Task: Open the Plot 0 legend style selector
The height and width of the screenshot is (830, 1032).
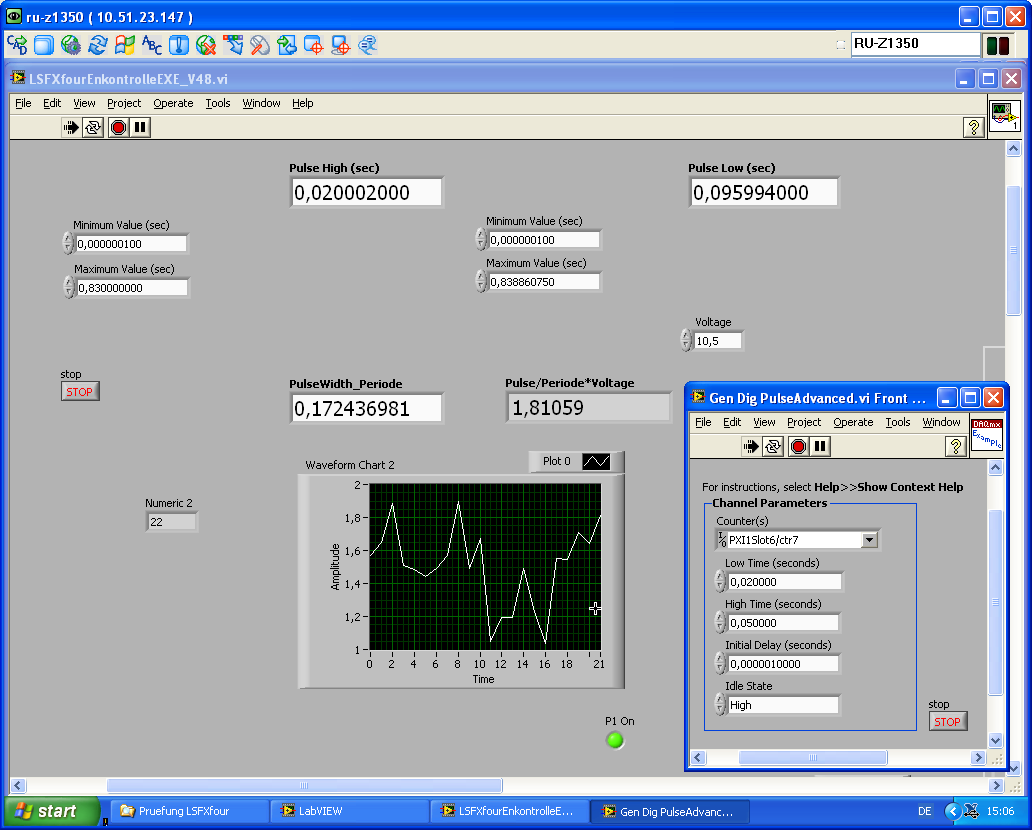Action: [597, 462]
